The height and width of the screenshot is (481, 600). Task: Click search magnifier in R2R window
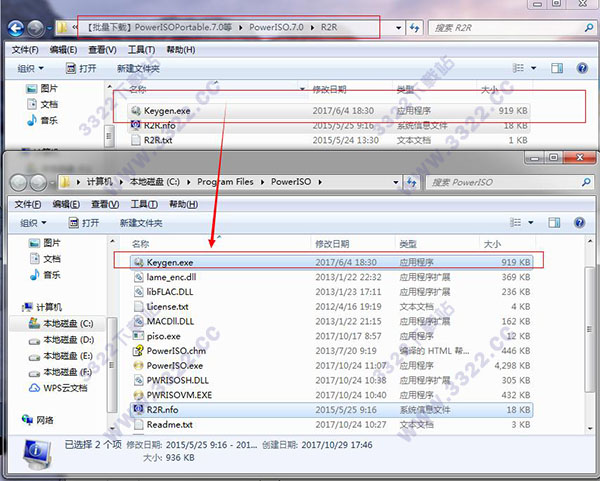(x=589, y=28)
